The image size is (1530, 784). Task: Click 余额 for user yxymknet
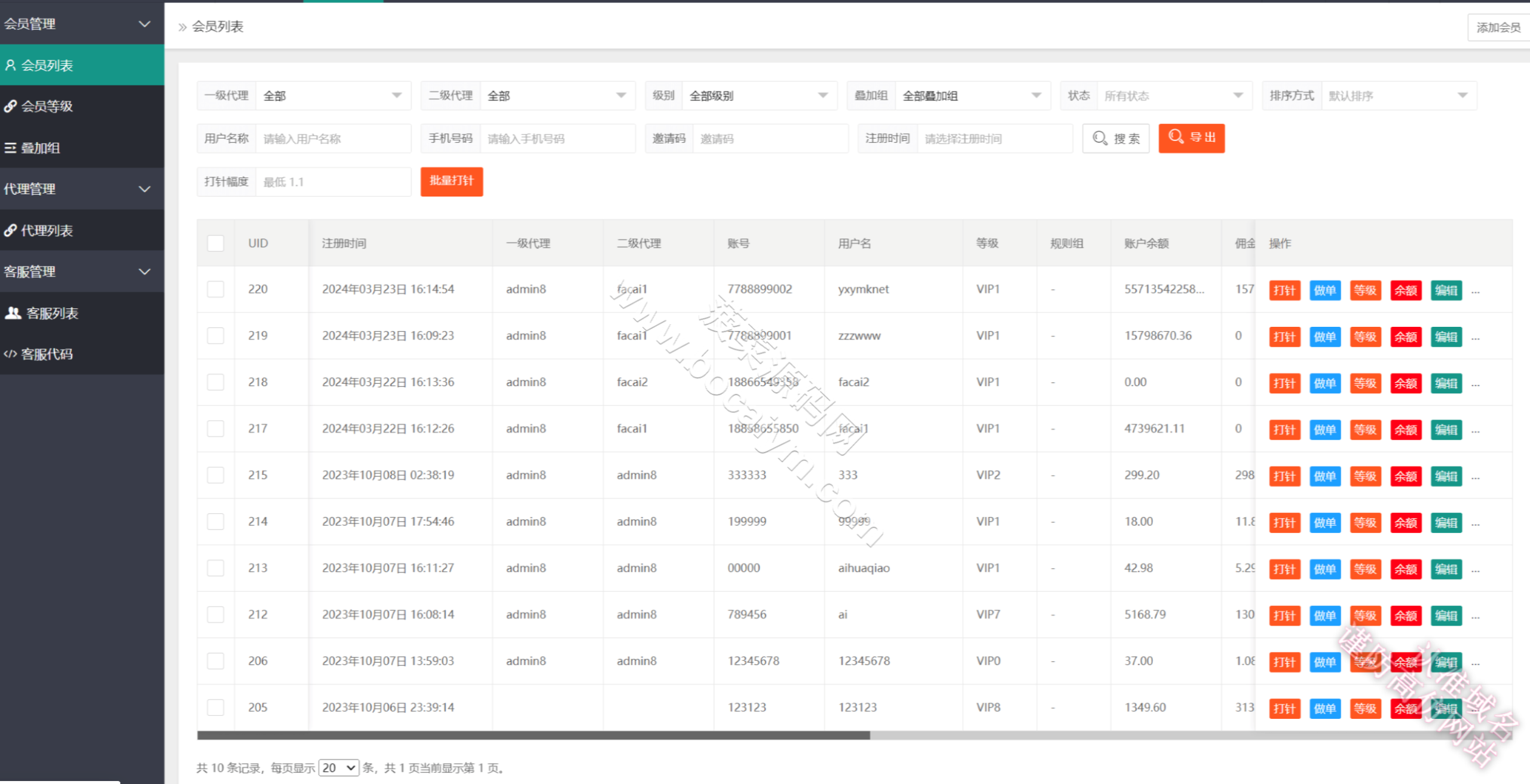click(x=1406, y=290)
